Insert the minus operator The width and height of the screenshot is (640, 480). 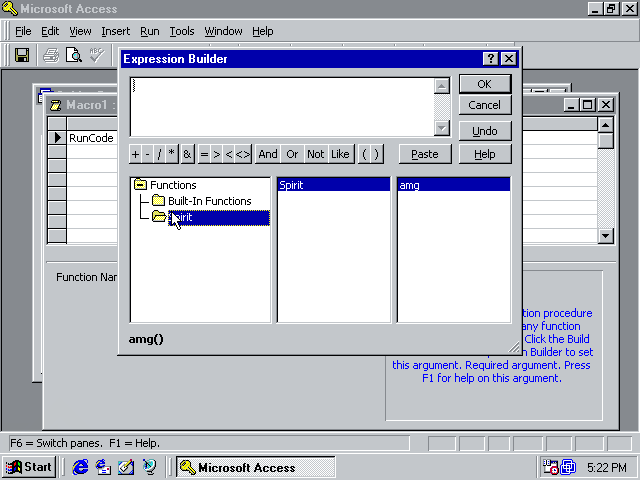click(147, 154)
